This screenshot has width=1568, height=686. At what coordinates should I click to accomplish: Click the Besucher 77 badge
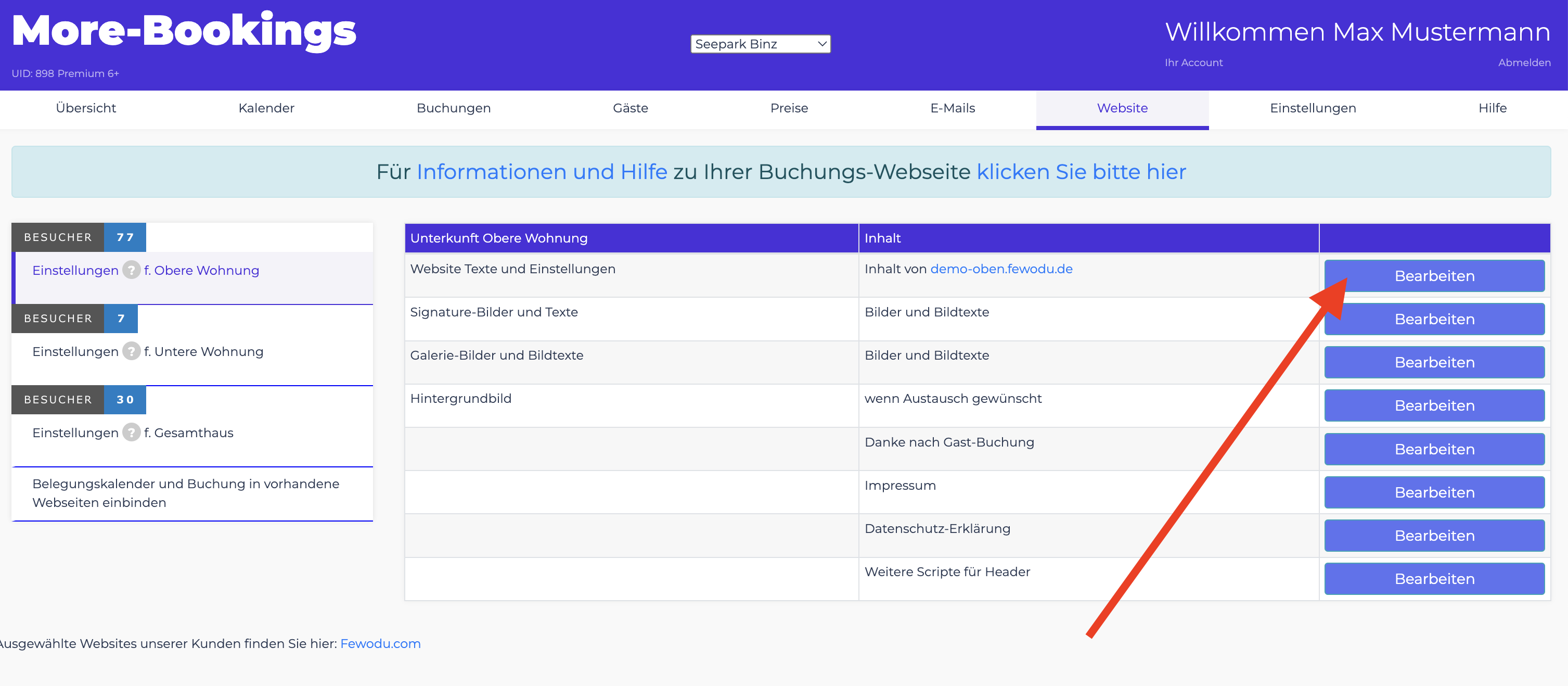pos(79,237)
